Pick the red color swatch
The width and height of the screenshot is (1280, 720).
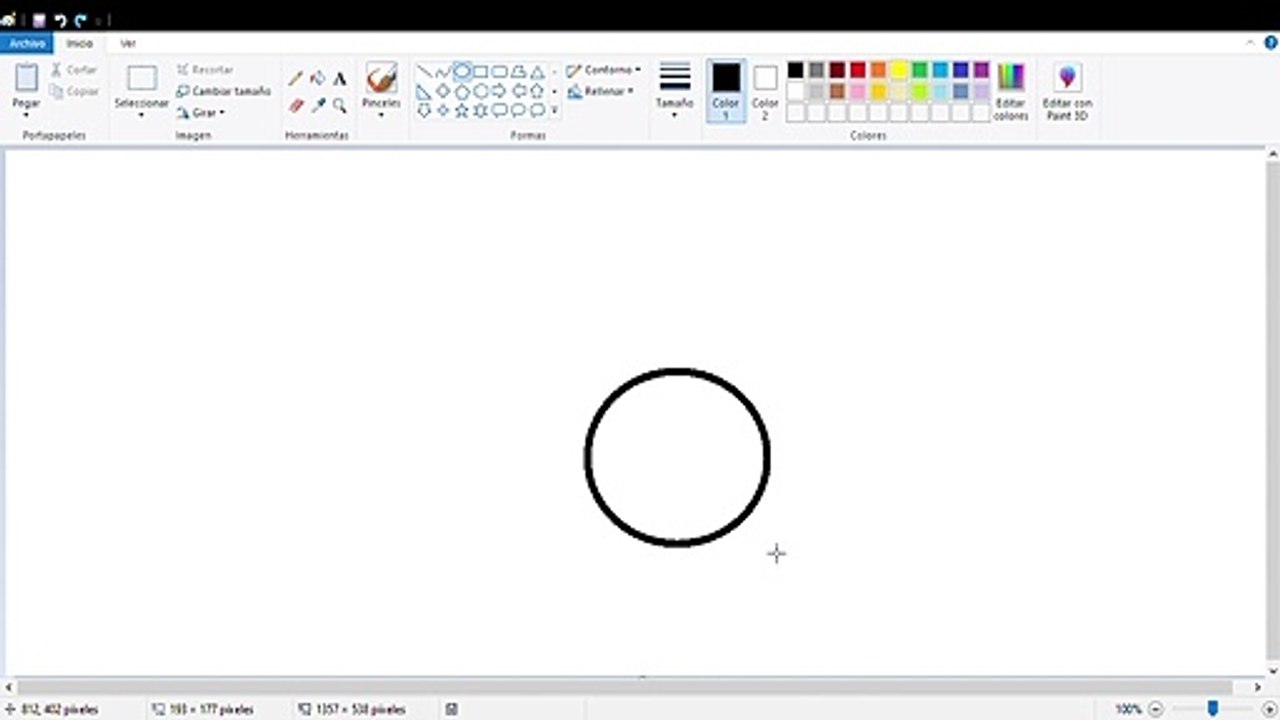tap(857, 70)
